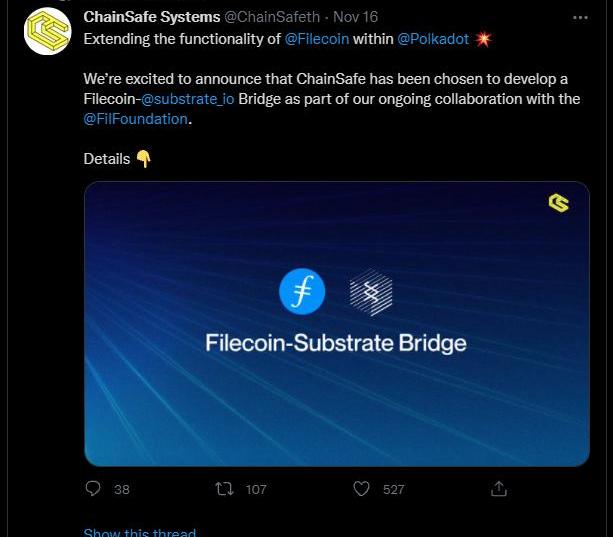Click the share tweet icon

coord(499,489)
